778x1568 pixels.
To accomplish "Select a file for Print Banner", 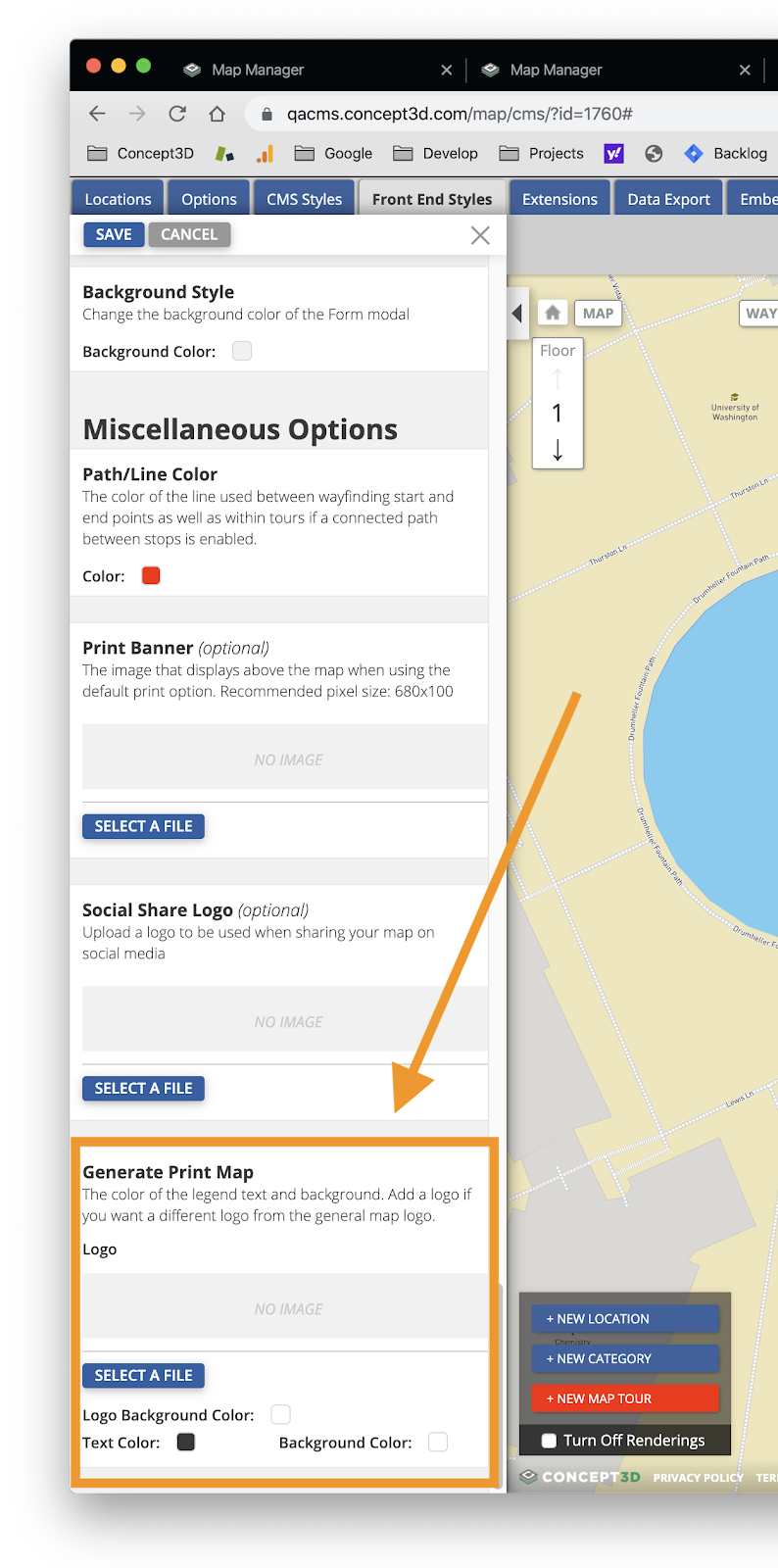I will pyautogui.click(x=143, y=826).
